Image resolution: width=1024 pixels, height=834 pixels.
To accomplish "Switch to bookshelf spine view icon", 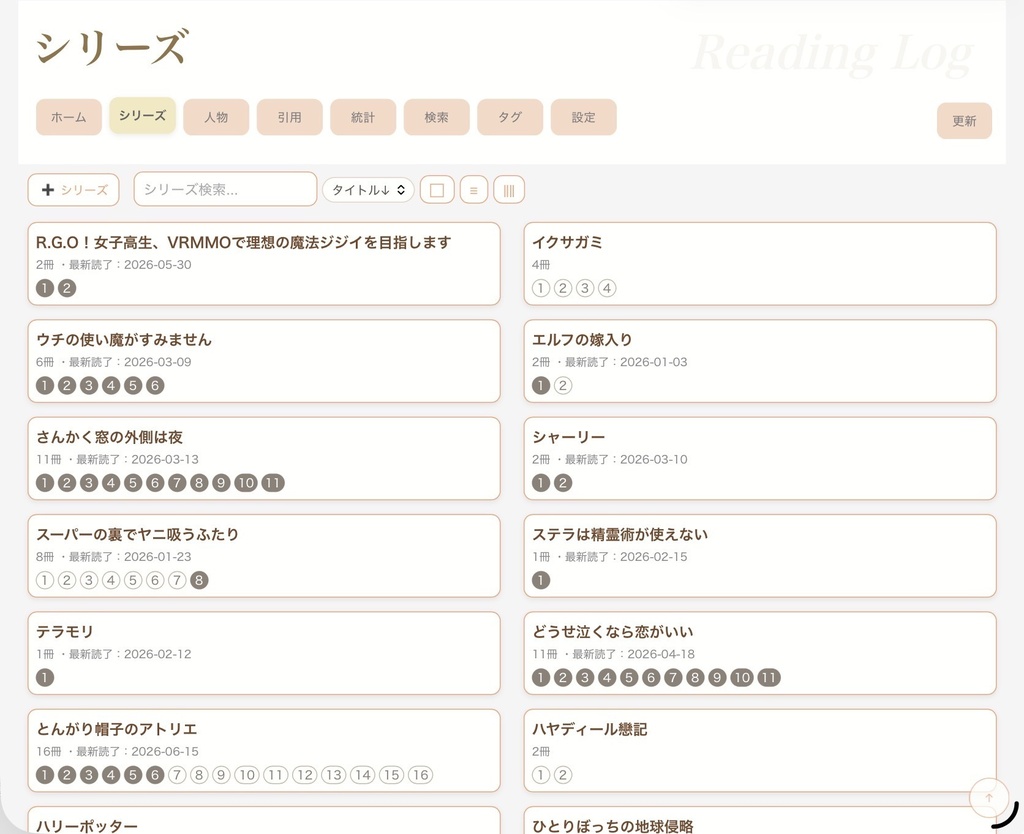I will click(x=509, y=190).
